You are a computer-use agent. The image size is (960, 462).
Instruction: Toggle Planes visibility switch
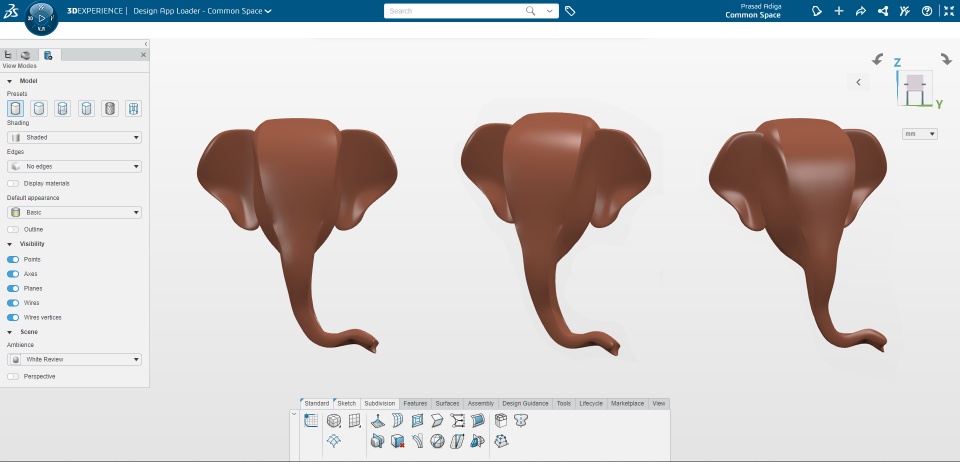tap(13, 288)
